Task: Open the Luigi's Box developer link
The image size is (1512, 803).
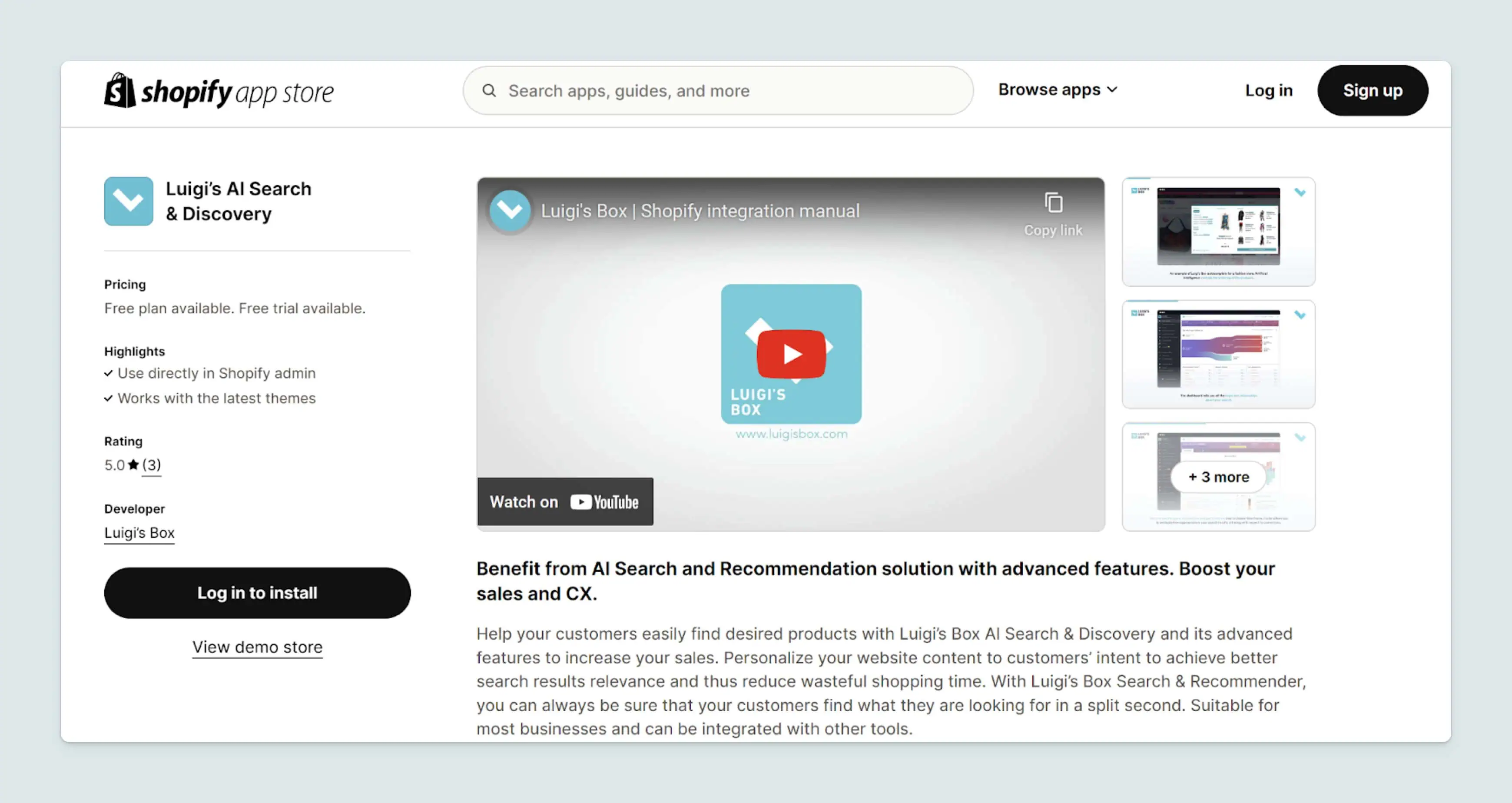Action: 139,533
